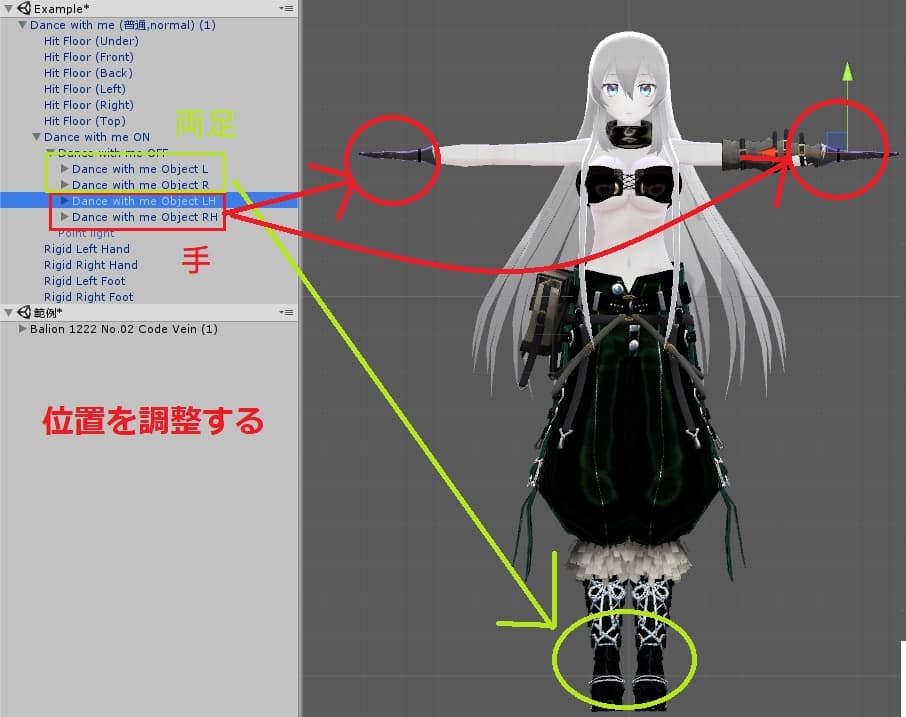The image size is (906, 717).
Task: Expand Dance with me Object RH
Action: point(64,217)
